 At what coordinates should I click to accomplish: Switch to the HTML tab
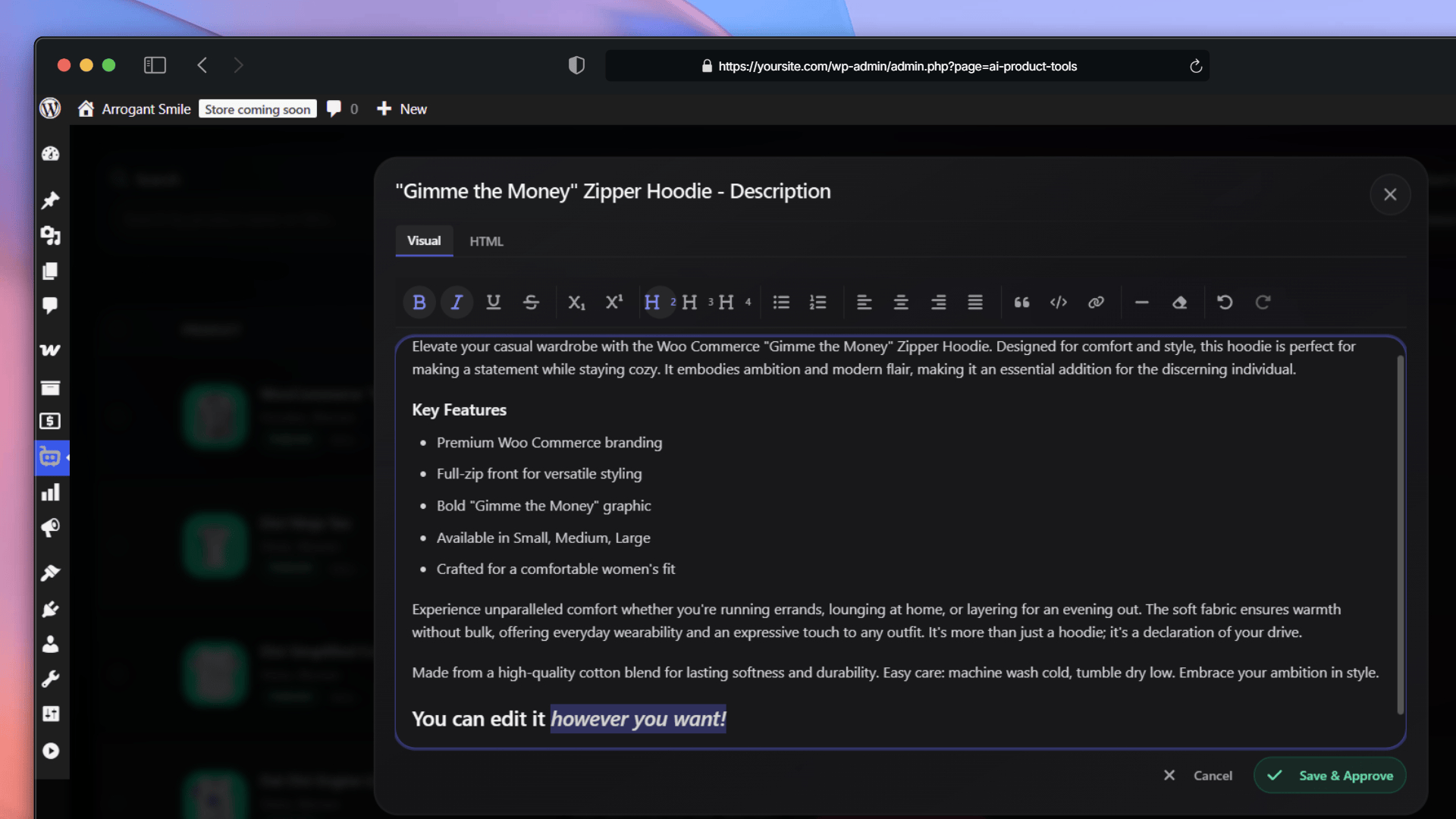[x=486, y=241]
